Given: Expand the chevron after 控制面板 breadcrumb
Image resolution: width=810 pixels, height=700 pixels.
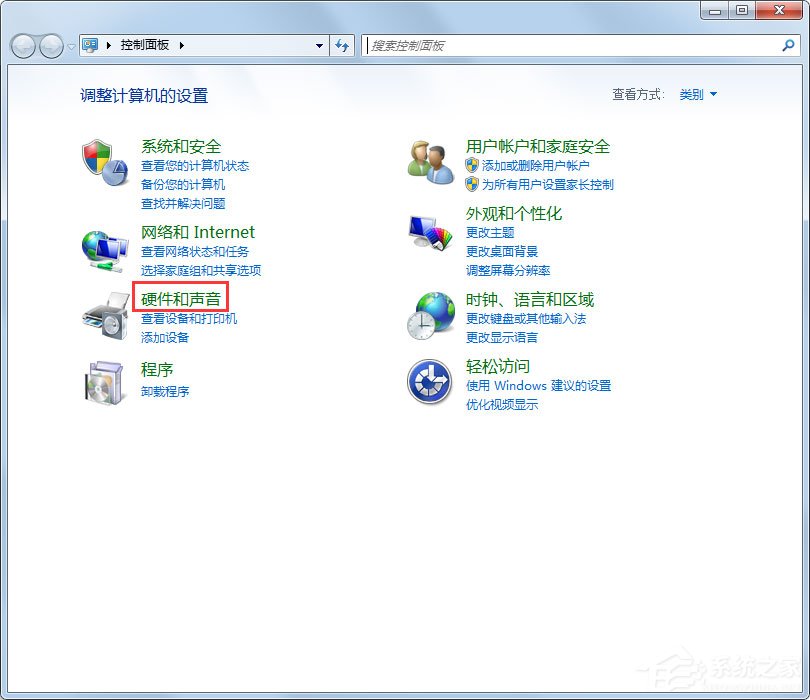Looking at the screenshot, I should [x=183, y=45].
